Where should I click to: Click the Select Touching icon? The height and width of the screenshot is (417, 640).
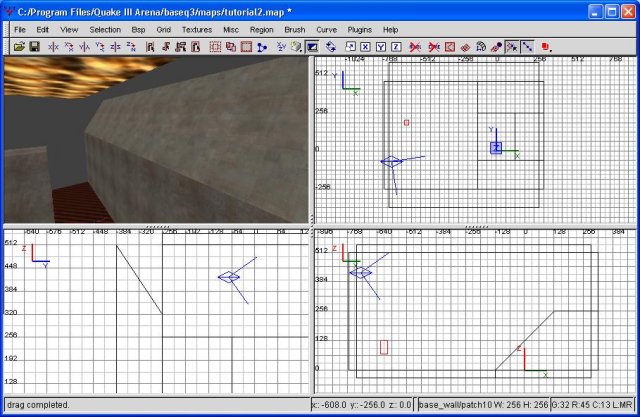coord(165,47)
